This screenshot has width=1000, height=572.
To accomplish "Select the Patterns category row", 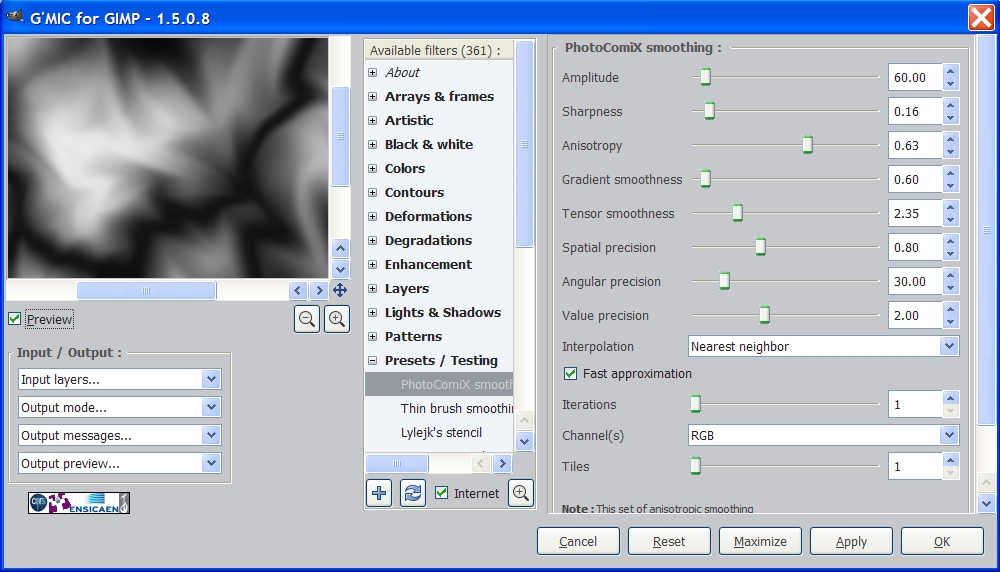I will click(x=439, y=337).
